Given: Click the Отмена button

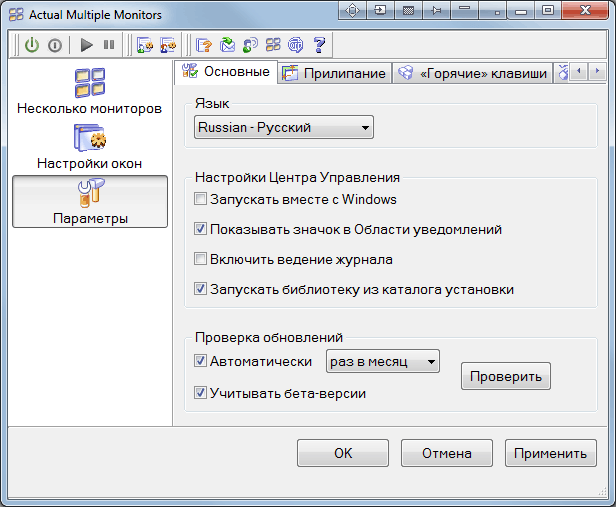Looking at the screenshot, I should [447, 453].
